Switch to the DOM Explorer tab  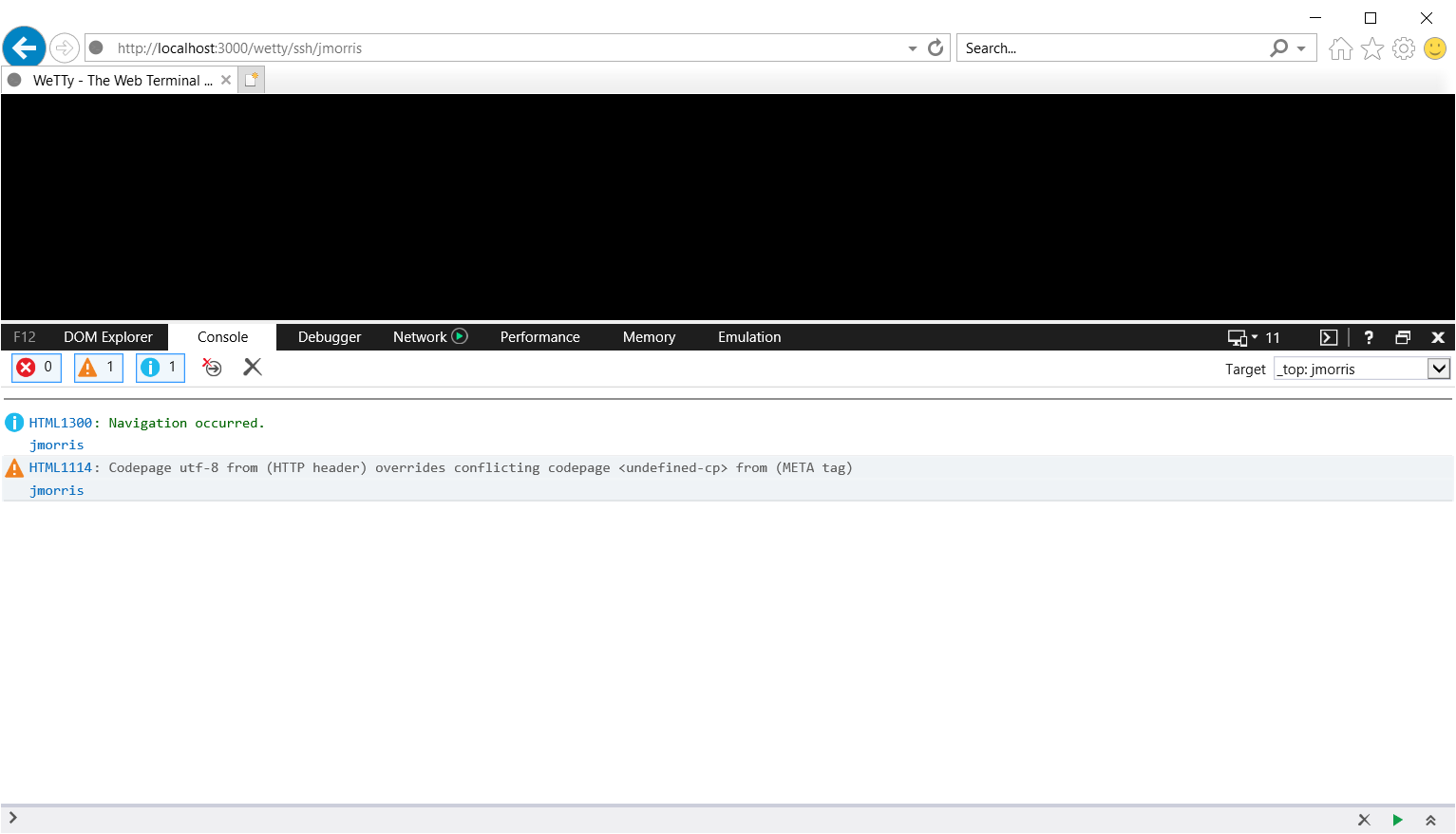point(107,336)
